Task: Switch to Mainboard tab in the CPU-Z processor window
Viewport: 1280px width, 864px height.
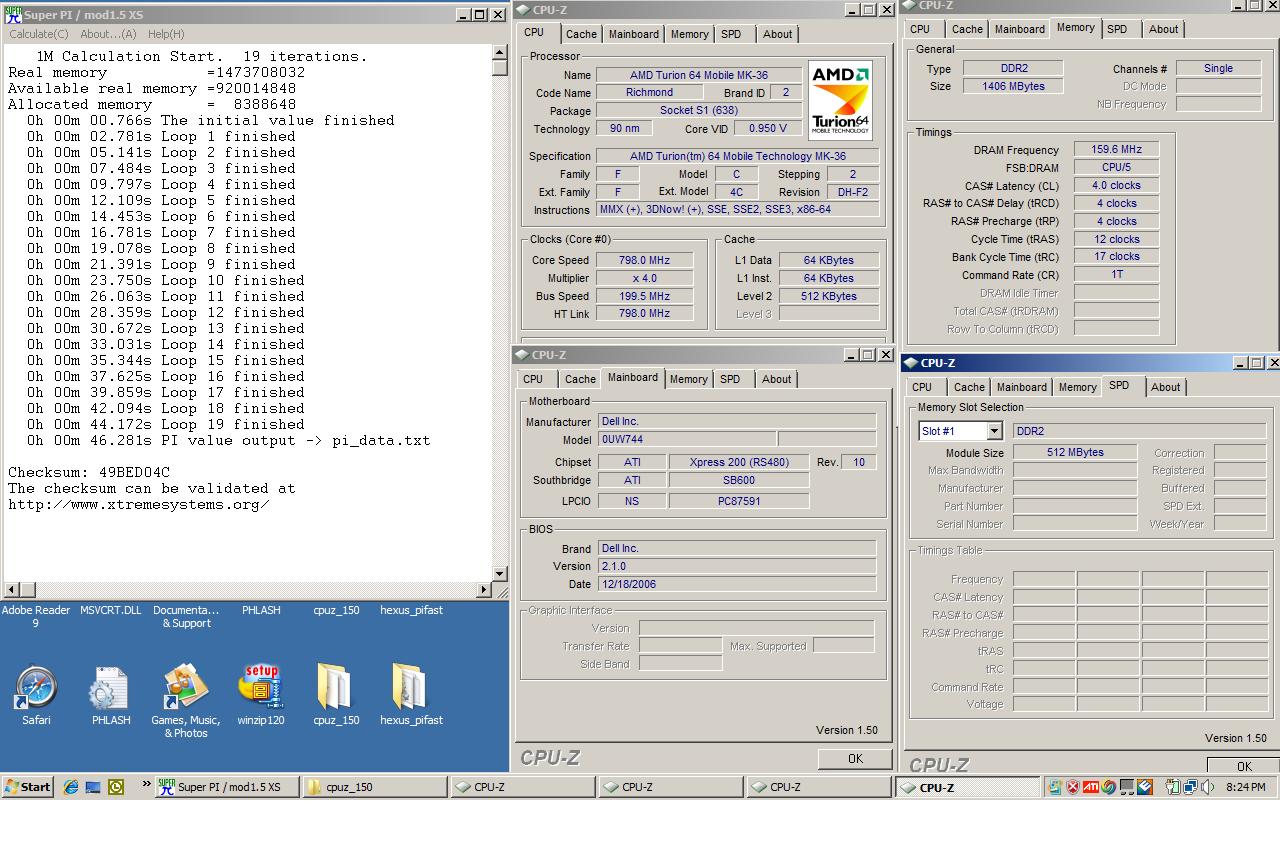Action: [634, 34]
